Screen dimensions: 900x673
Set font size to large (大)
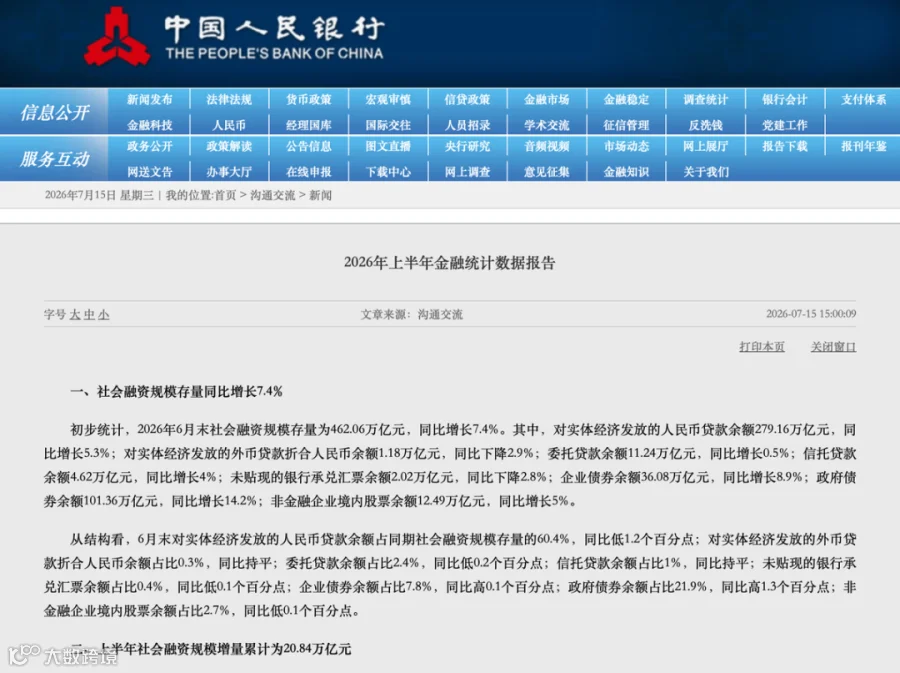pyautogui.click(x=75, y=314)
